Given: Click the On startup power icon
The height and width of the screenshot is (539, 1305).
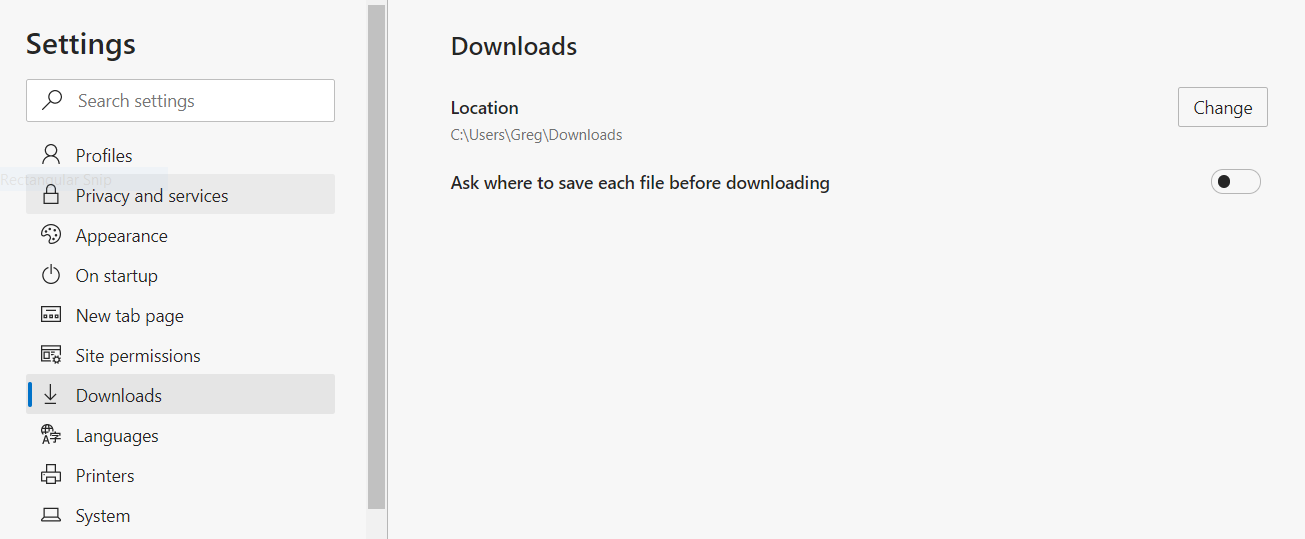Looking at the screenshot, I should pyautogui.click(x=50, y=275).
